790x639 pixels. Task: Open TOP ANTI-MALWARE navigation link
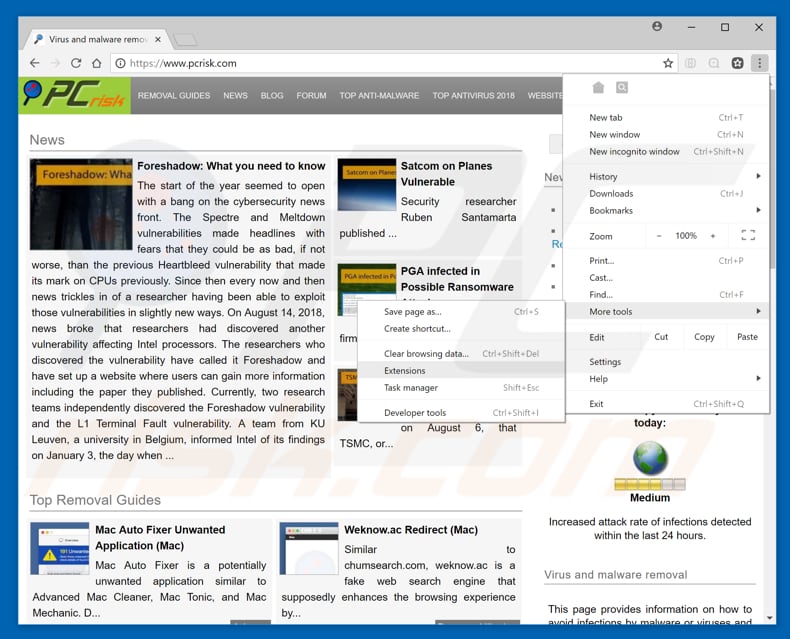pyautogui.click(x=379, y=95)
